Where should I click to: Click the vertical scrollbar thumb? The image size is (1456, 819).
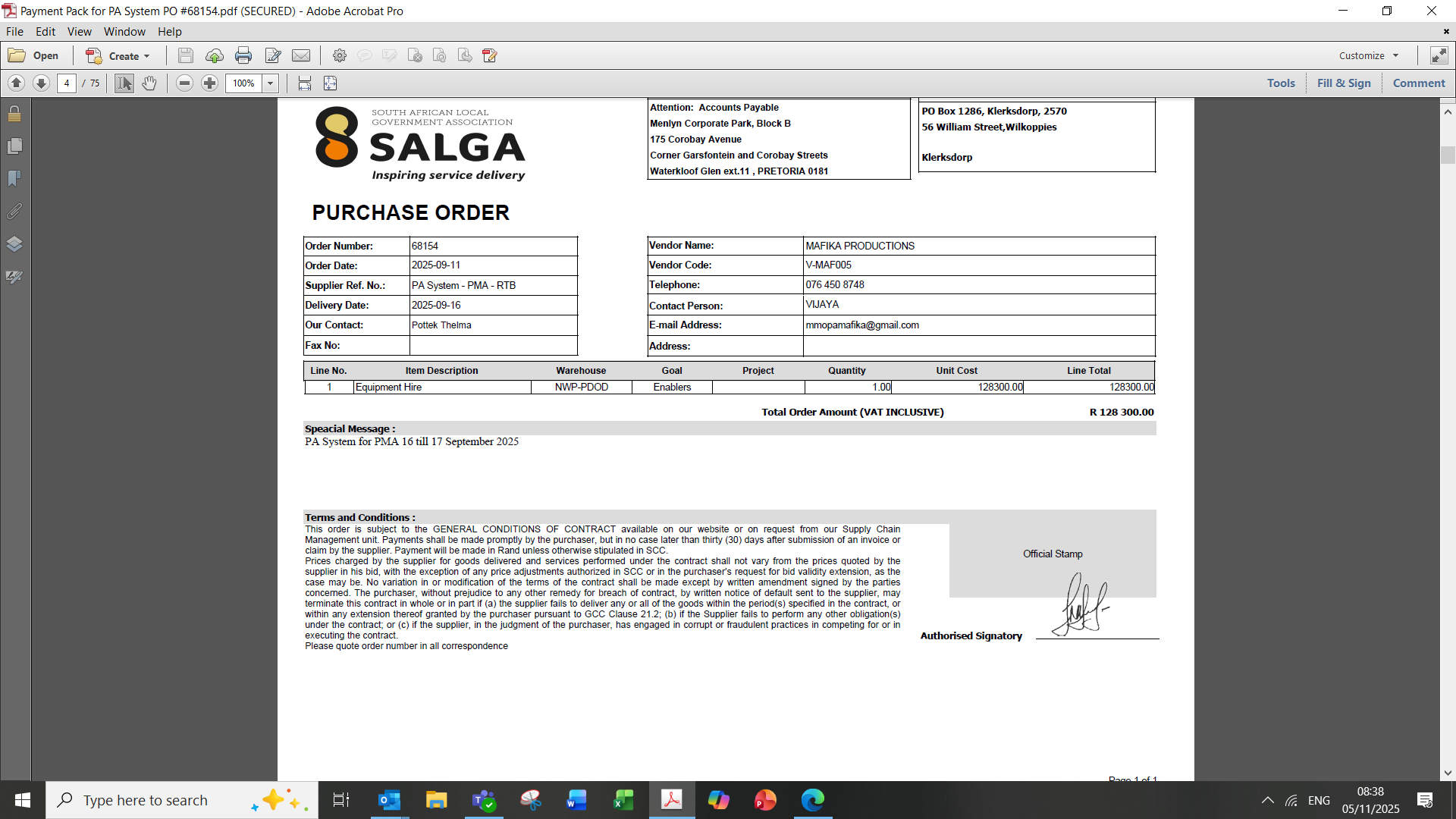pyautogui.click(x=1448, y=155)
